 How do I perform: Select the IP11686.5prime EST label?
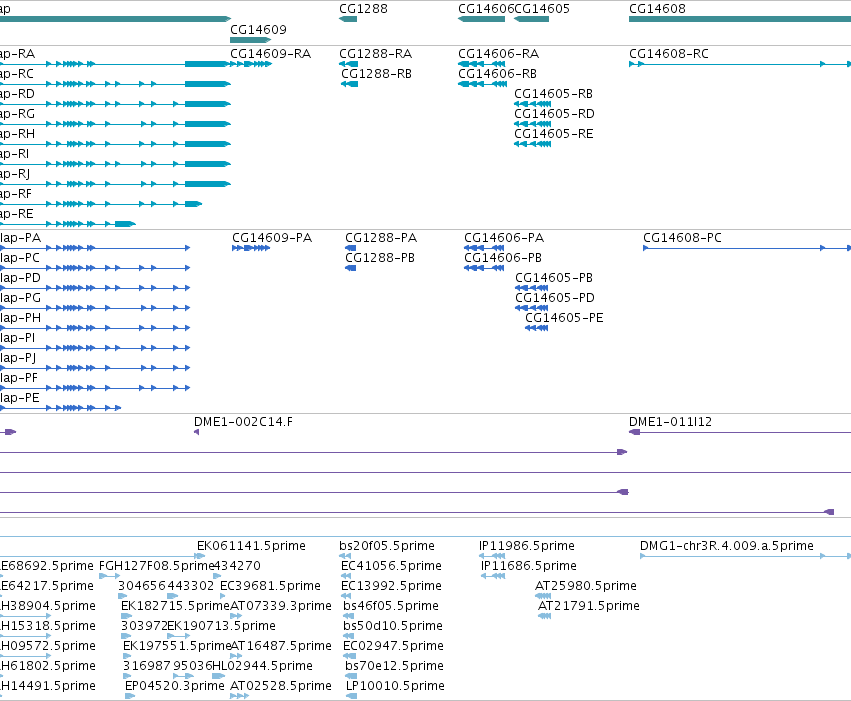(x=529, y=565)
